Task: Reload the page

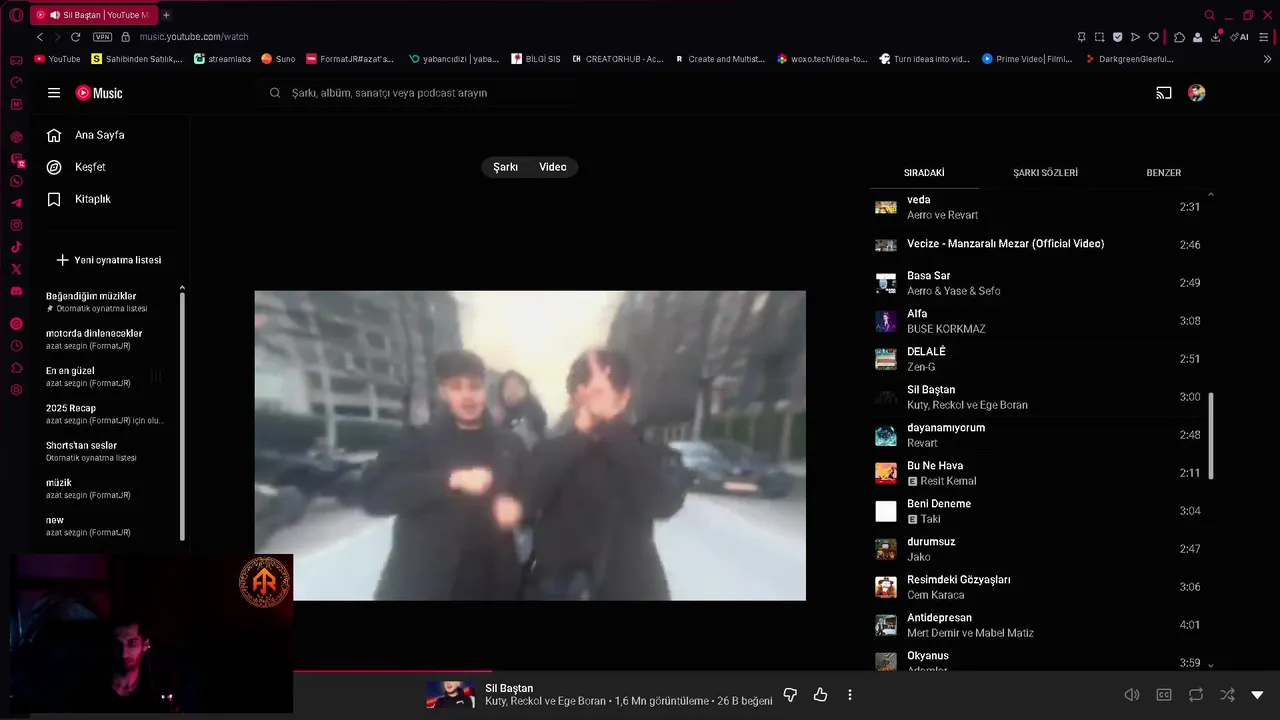Action: point(75,37)
